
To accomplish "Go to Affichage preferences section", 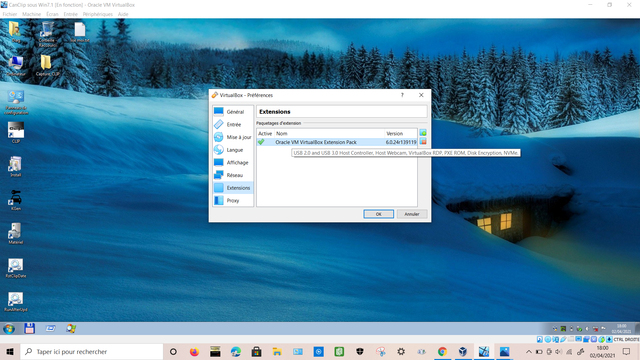I will 233,162.
